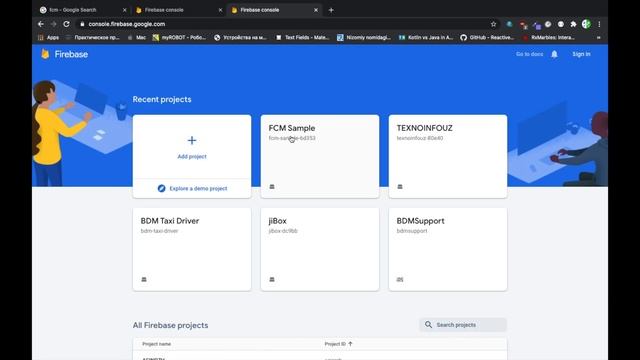The width and height of the screenshot is (640, 360).
Task: Open the Mac bookmark folder
Action: point(137,38)
